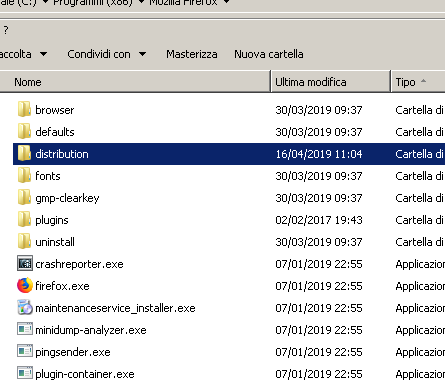
Task: Open the Raccolta dropdown arrow
Action: click(43, 54)
